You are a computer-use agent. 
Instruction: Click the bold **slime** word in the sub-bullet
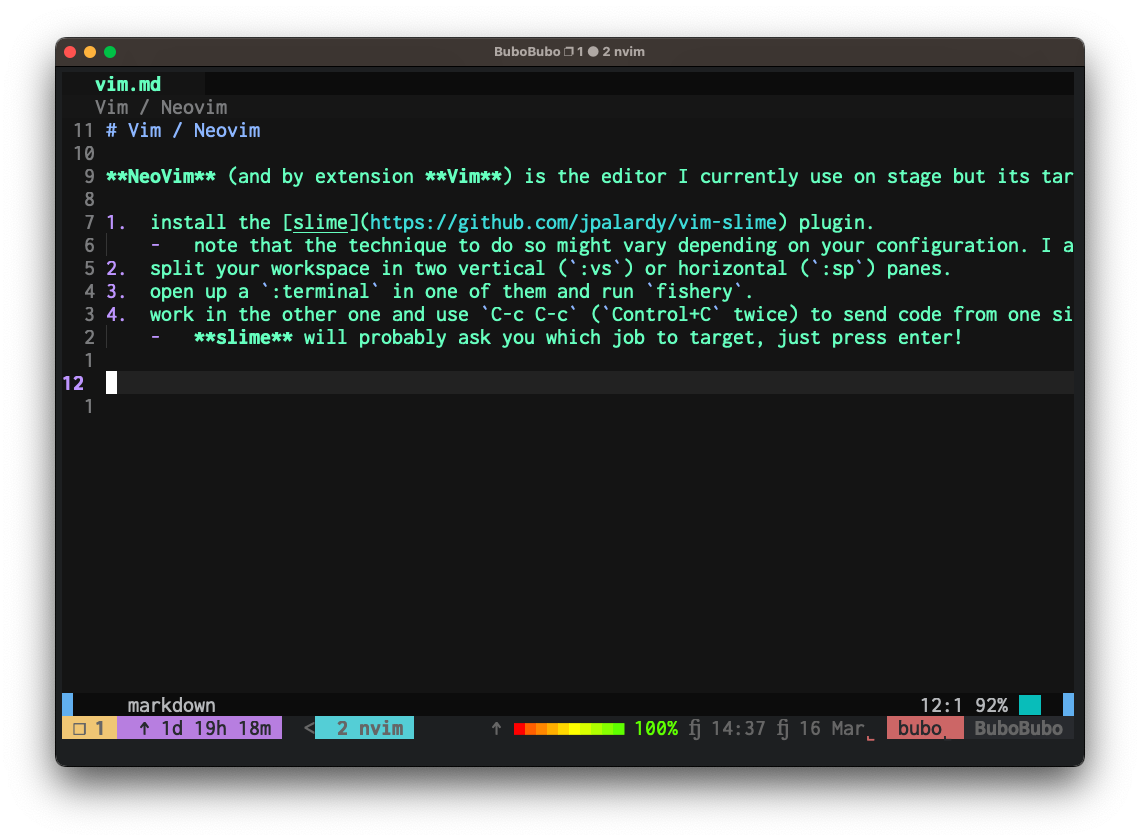(244, 337)
